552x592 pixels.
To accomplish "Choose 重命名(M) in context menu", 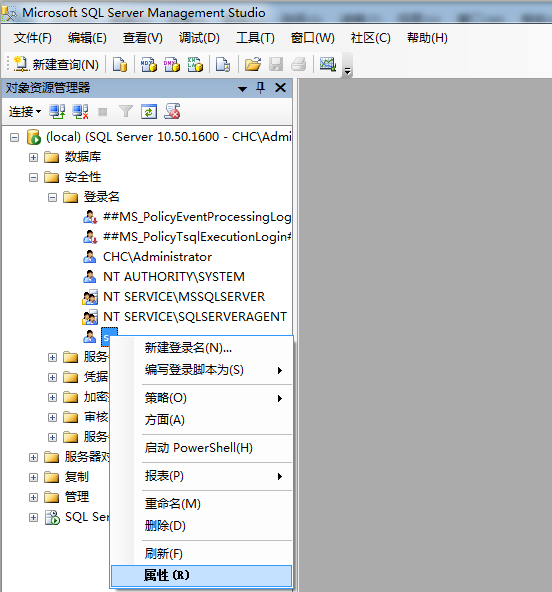I will click(x=201, y=504).
